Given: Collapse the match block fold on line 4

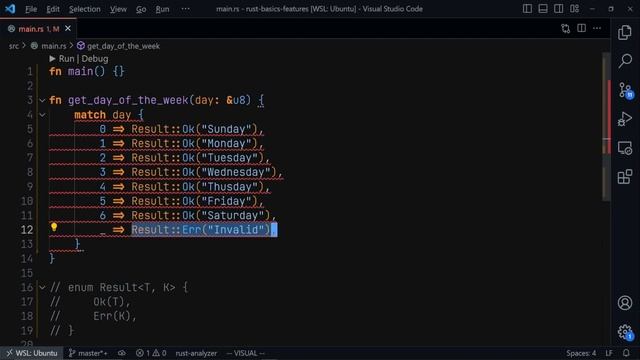Looking at the screenshot, I should point(42,115).
